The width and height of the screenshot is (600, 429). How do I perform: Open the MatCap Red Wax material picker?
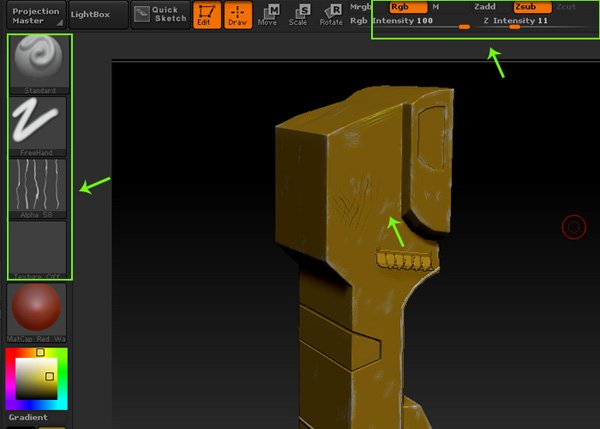(x=37, y=313)
